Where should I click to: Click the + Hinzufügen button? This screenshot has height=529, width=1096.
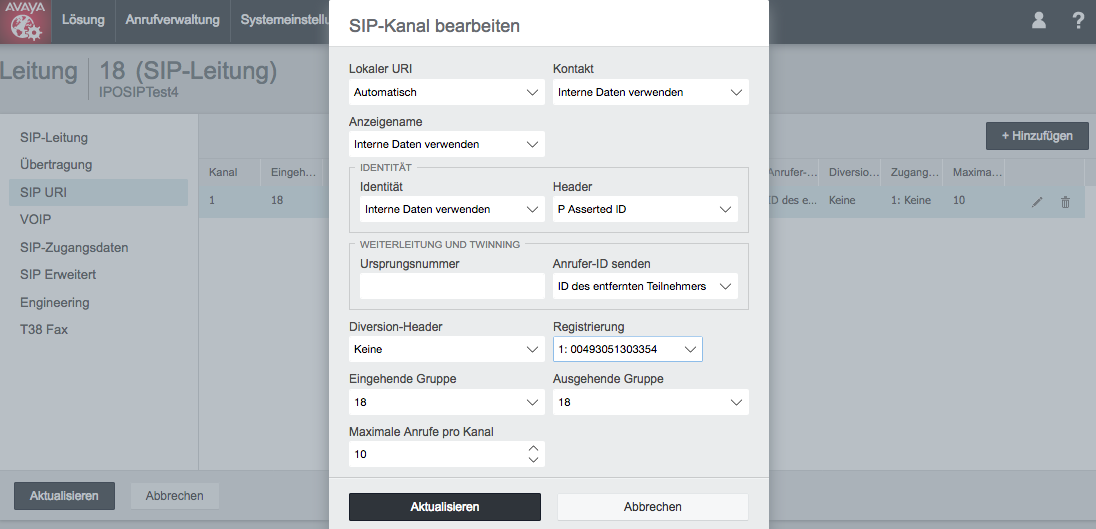pos(1037,136)
